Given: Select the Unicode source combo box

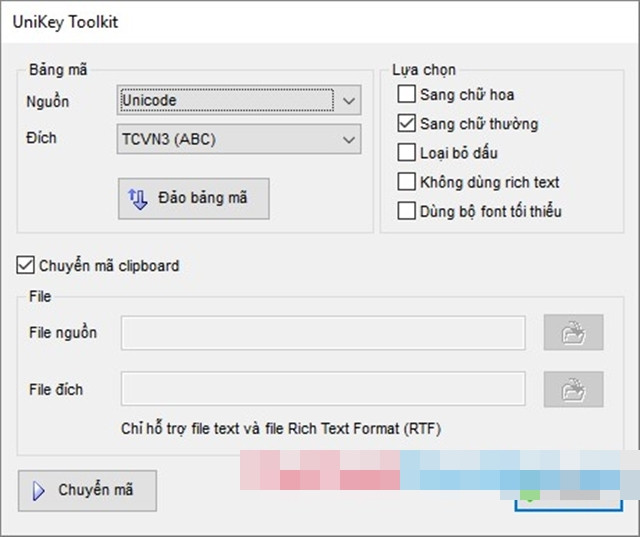Looking at the screenshot, I should 226,101.
